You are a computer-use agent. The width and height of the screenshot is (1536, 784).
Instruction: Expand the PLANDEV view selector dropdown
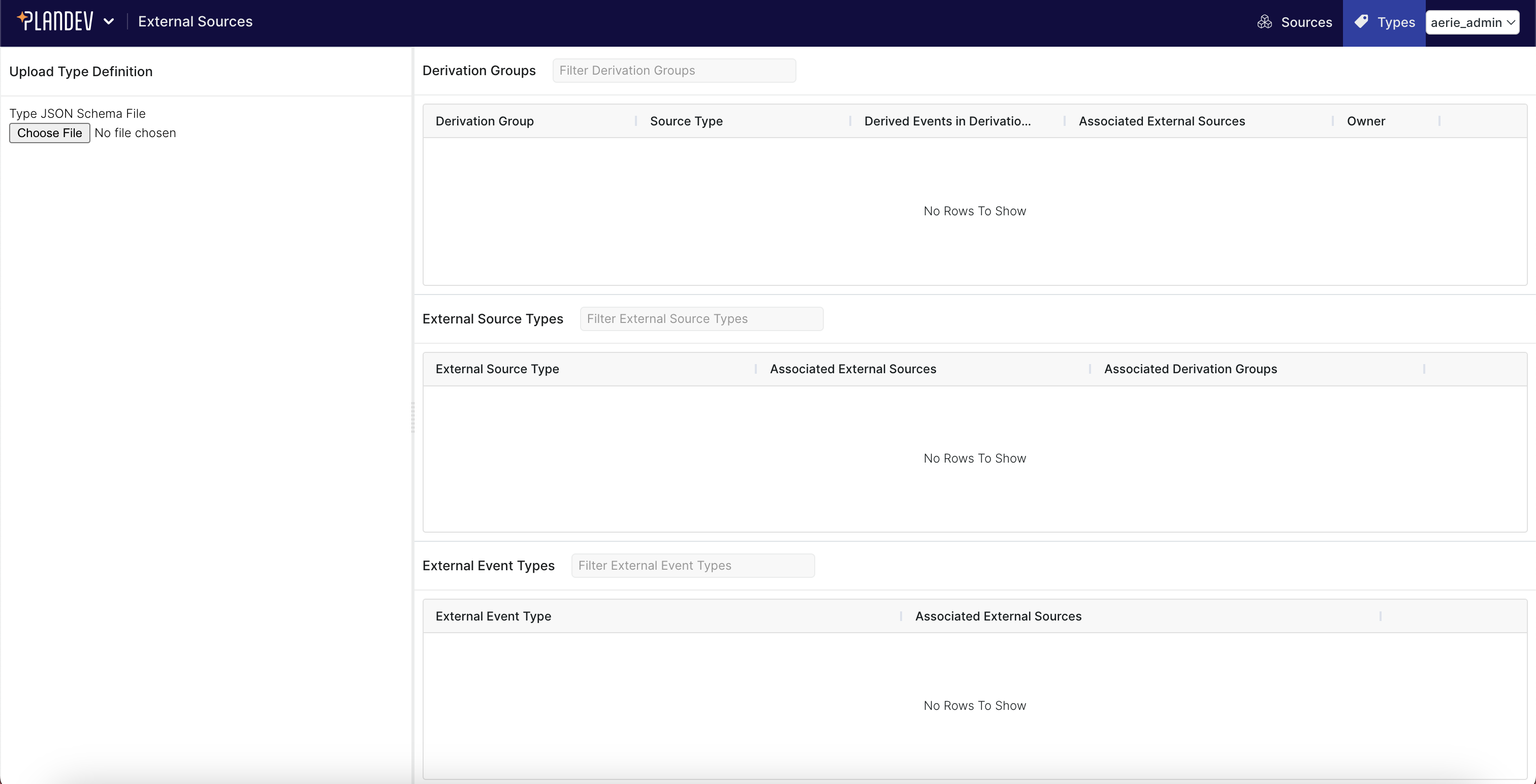pyautogui.click(x=109, y=21)
